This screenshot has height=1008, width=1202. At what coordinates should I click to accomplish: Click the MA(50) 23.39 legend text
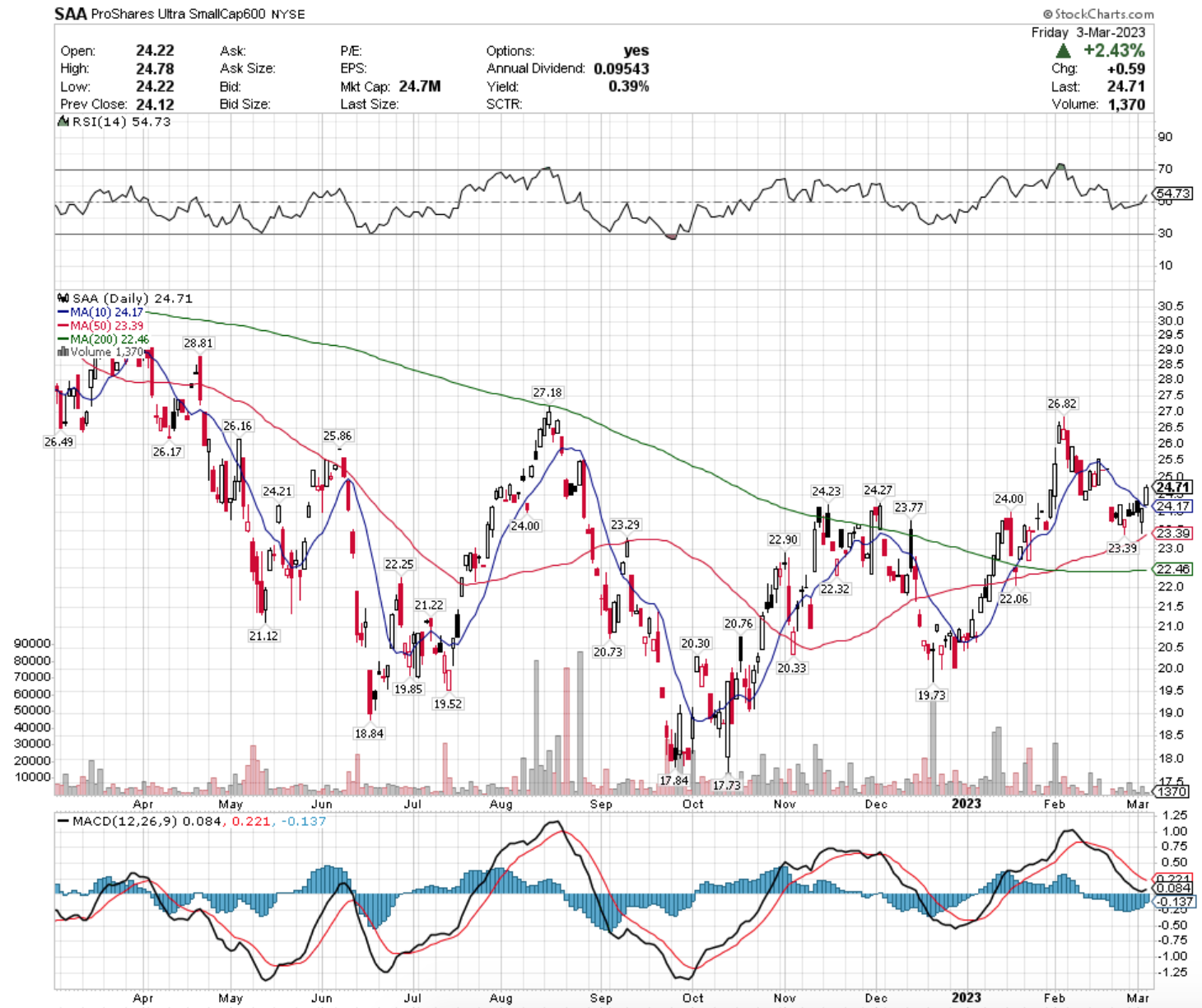click(107, 325)
